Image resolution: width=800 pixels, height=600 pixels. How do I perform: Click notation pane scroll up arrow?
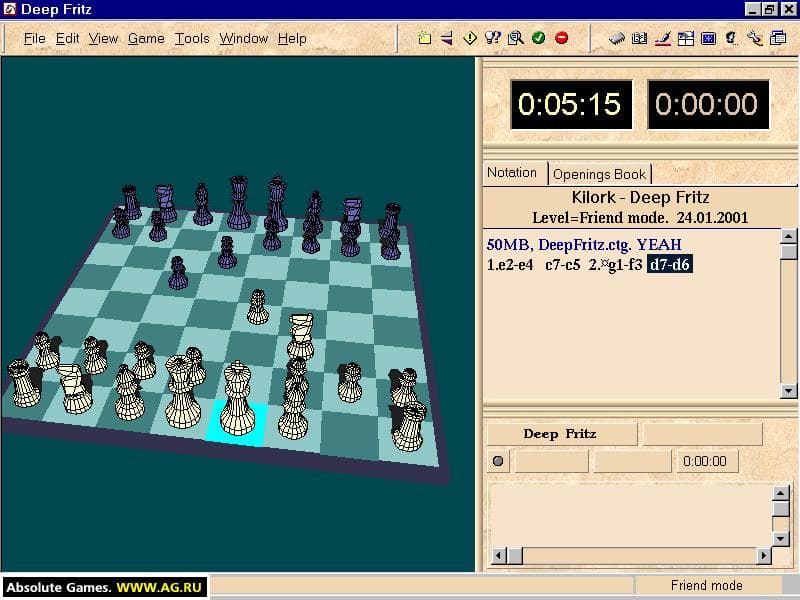click(788, 237)
